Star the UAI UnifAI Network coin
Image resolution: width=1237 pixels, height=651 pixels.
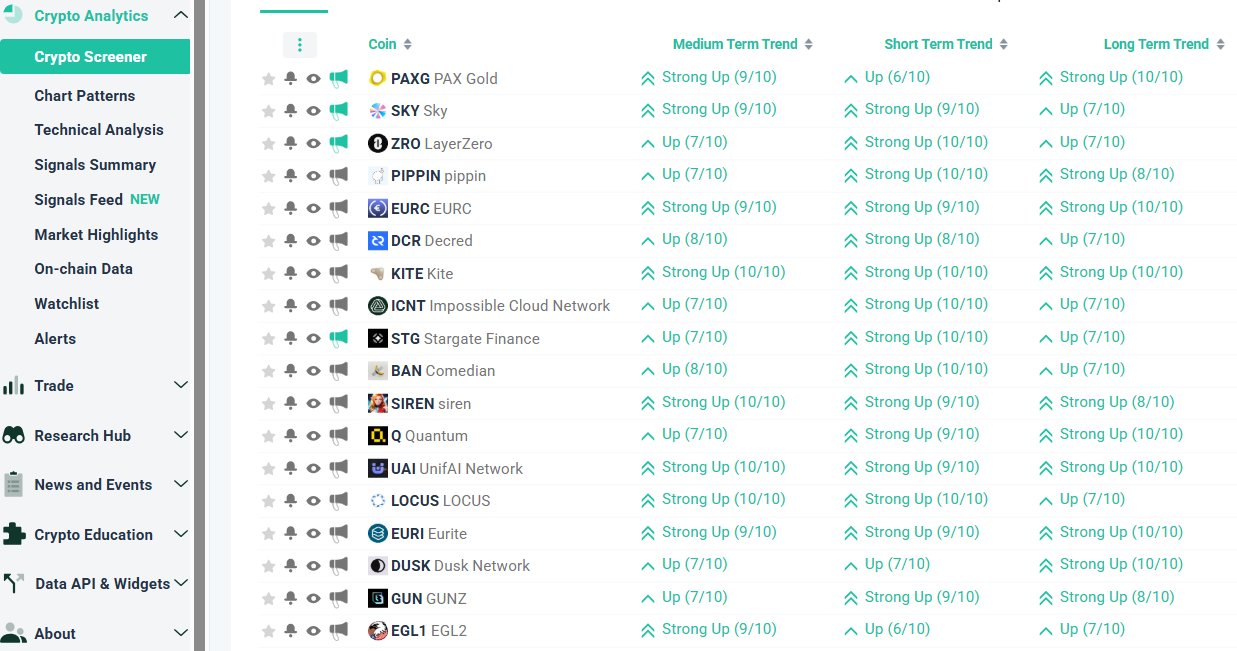[268, 469]
